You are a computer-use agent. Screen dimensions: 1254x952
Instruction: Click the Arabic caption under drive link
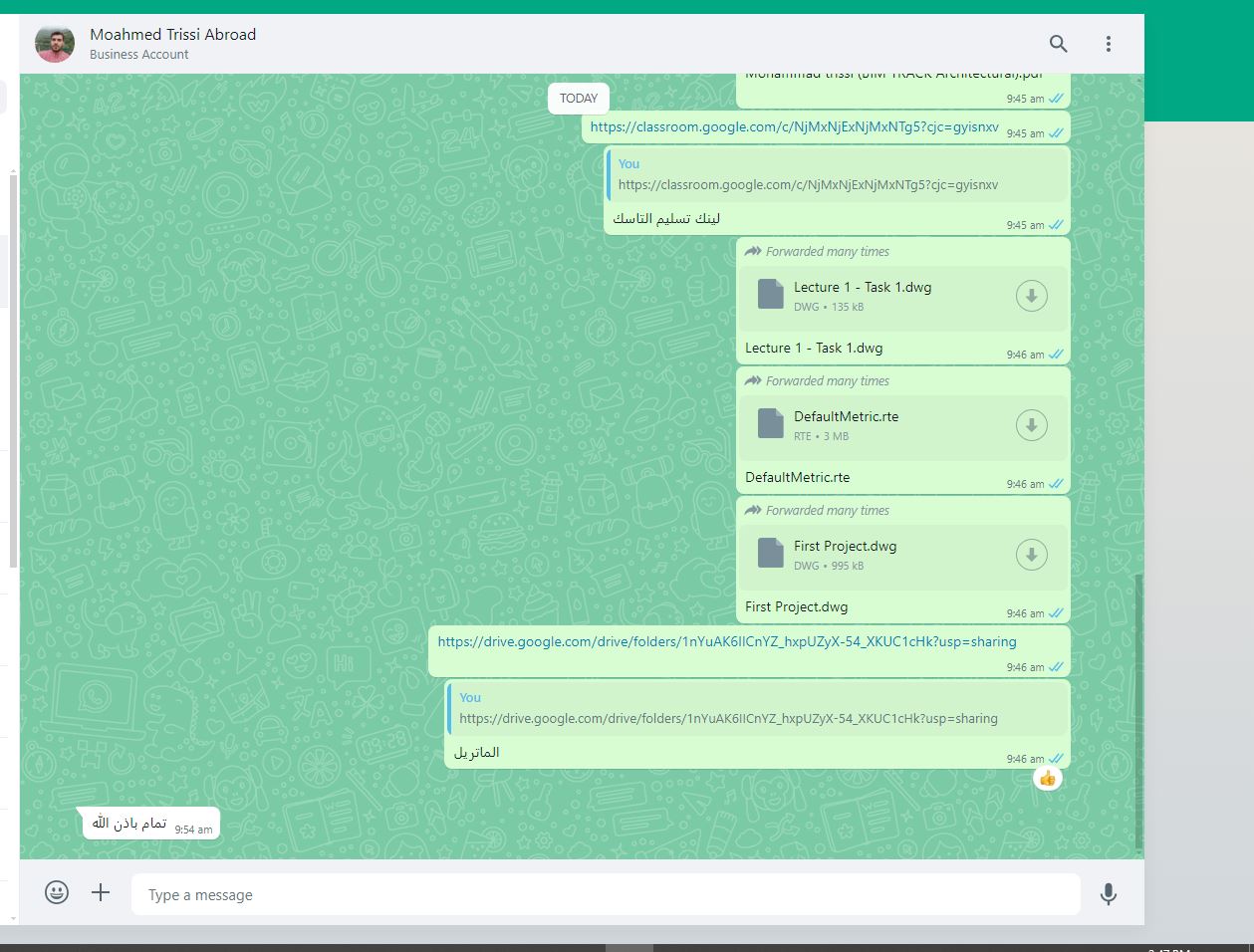476,752
